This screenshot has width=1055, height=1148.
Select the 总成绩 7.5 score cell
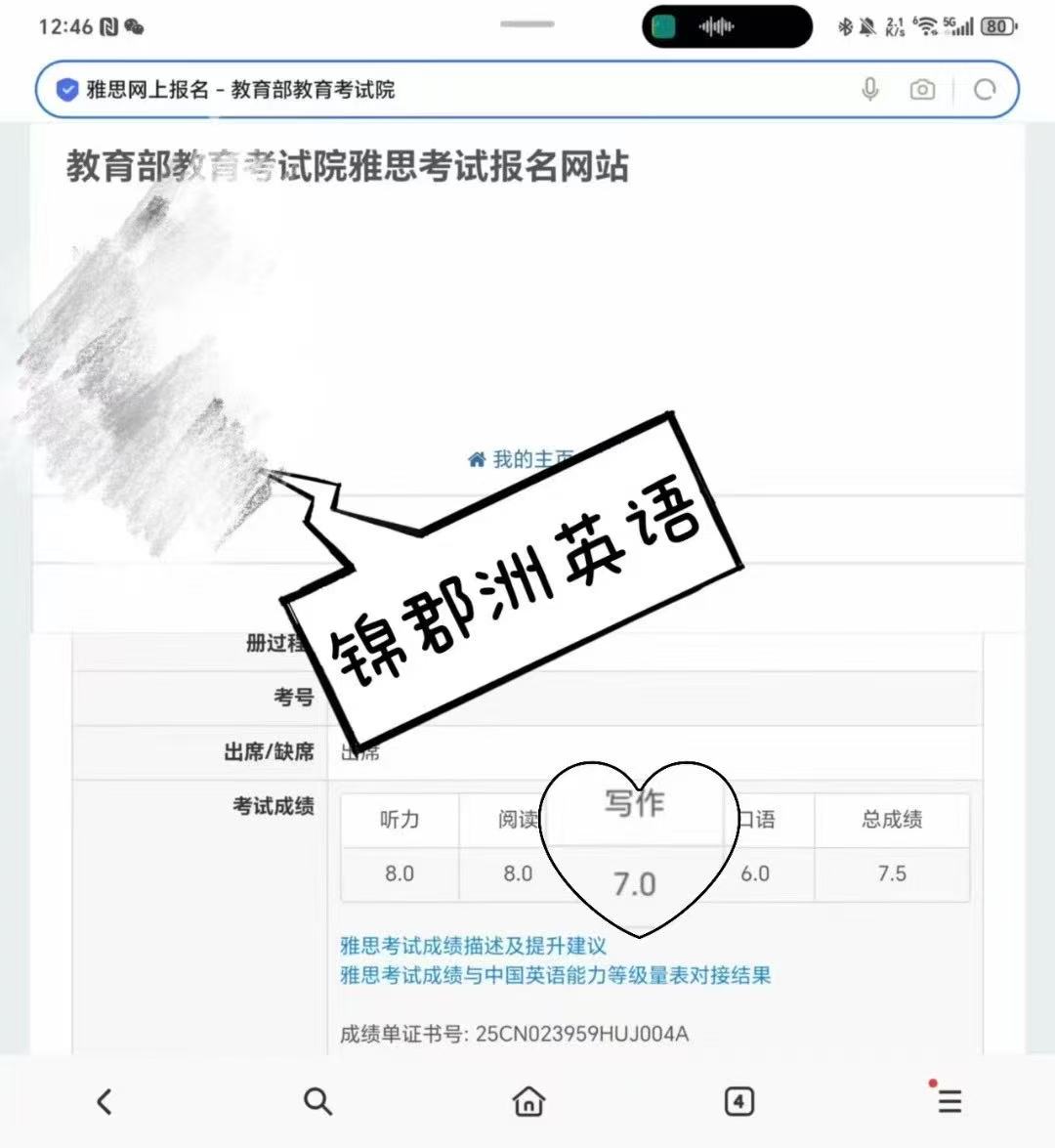coord(892,873)
